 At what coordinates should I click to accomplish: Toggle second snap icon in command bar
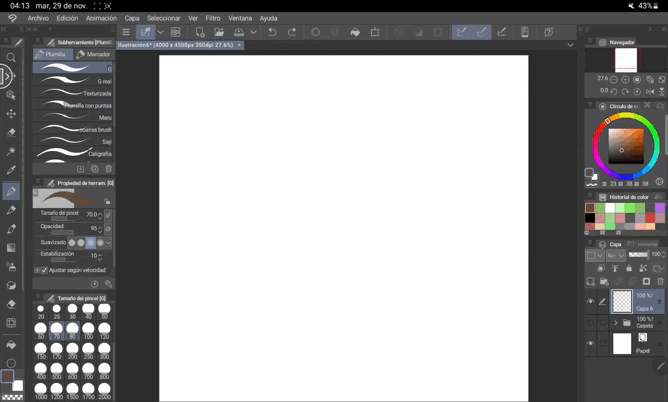[x=481, y=32]
